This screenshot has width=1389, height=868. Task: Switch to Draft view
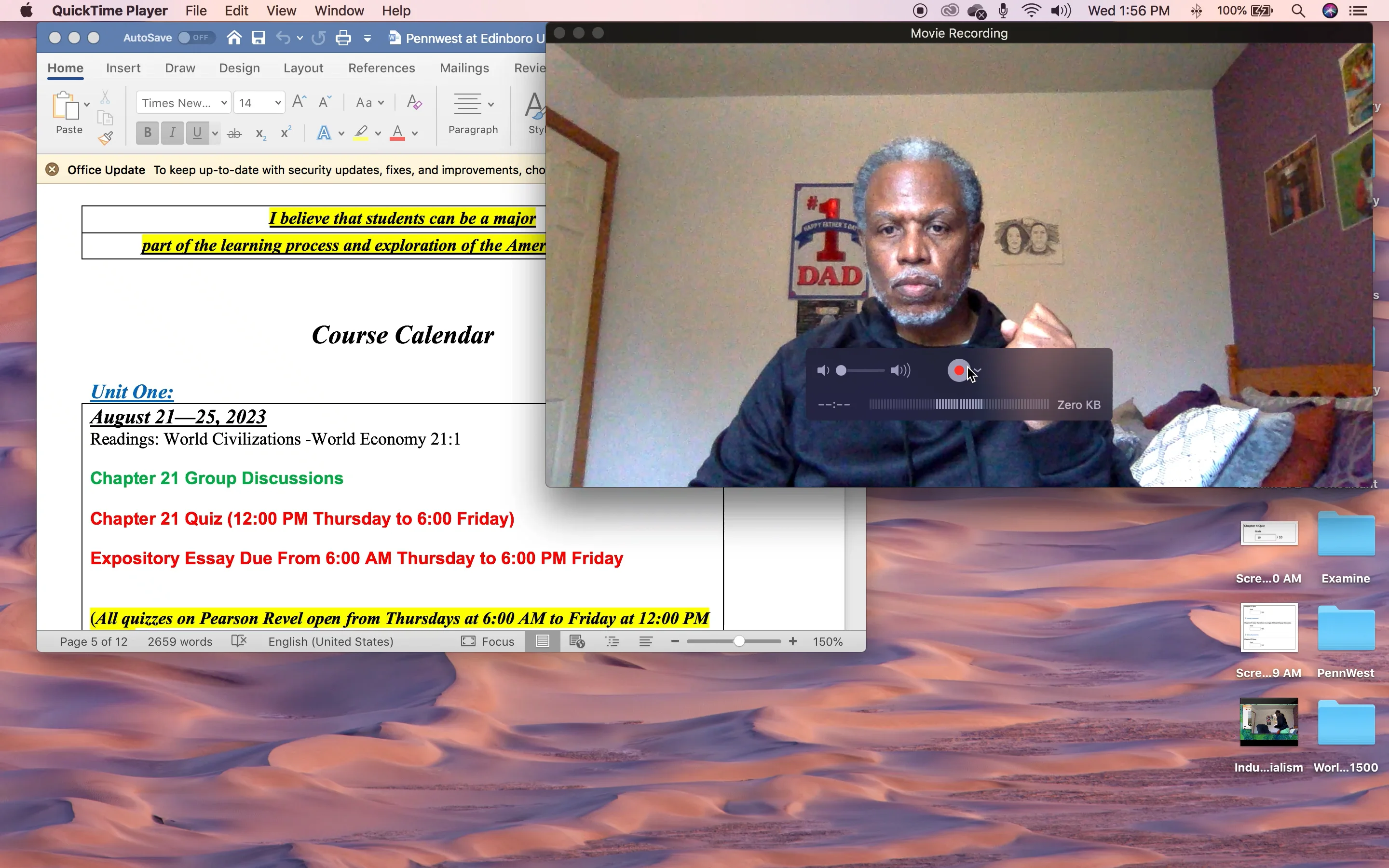click(x=646, y=641)
